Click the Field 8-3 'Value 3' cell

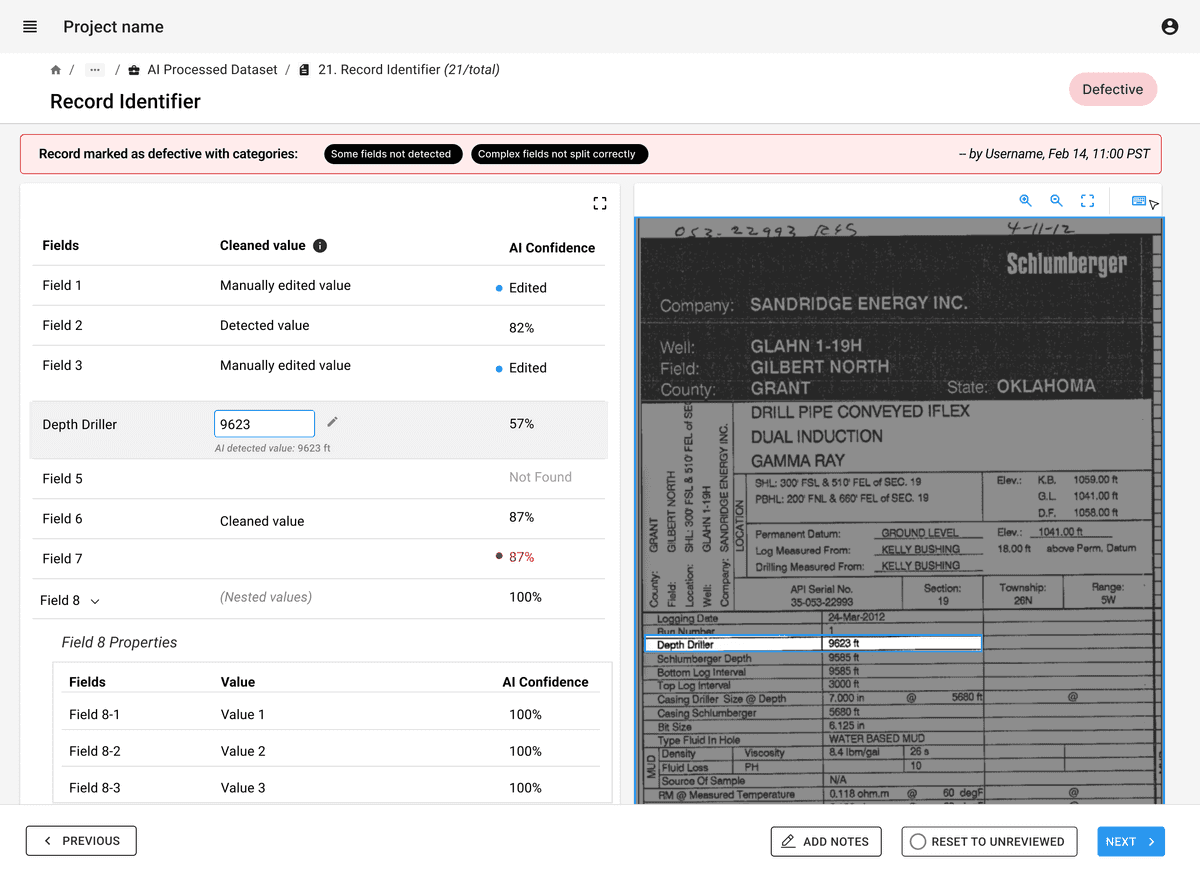(243, 788)
